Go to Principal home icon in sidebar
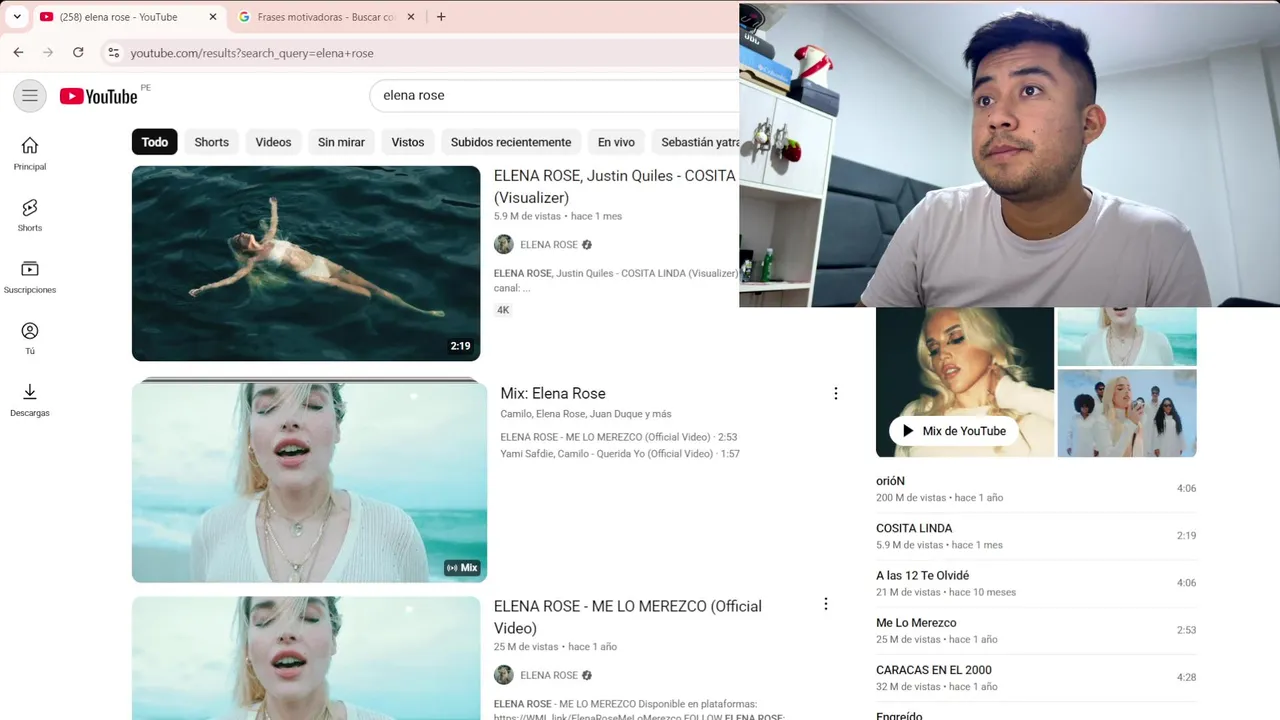The image size is (1280, 720). pyautogui.click(x=30, y=154)
